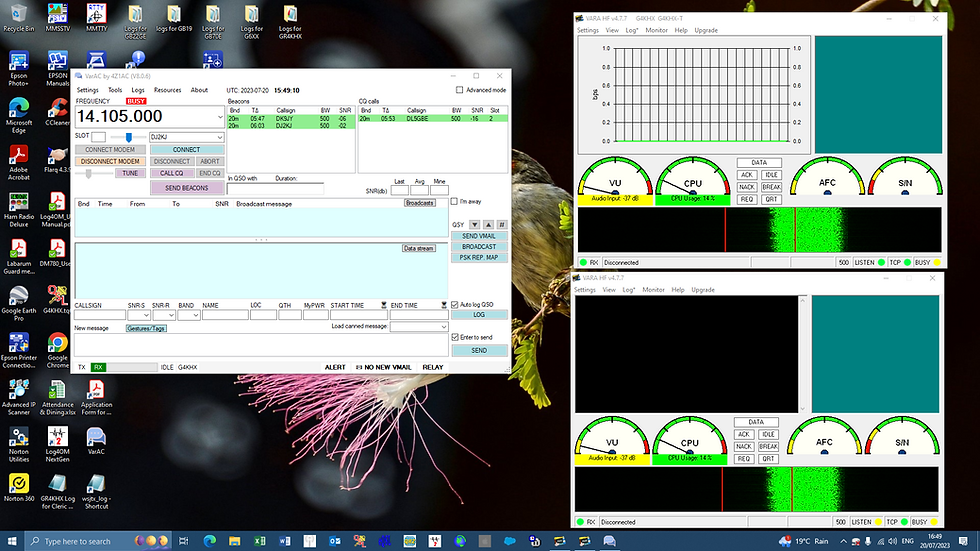Tick the I'm away checkbox
The image size is (980, 551).
coord(454,201)
